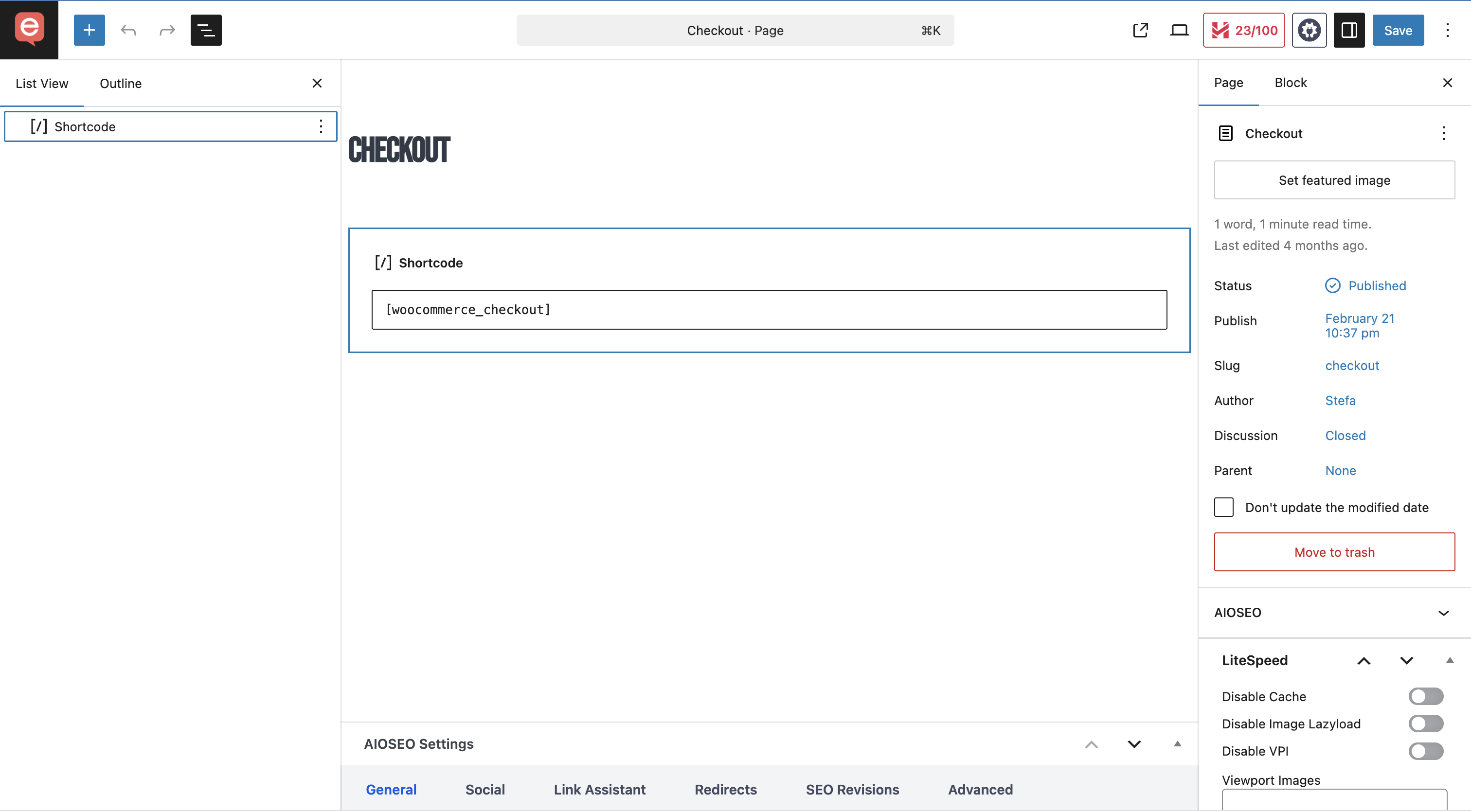Viewport: 1471px width, 812px height.
Task: Click the redo arrow icon
Action: (x=167, y=30)
